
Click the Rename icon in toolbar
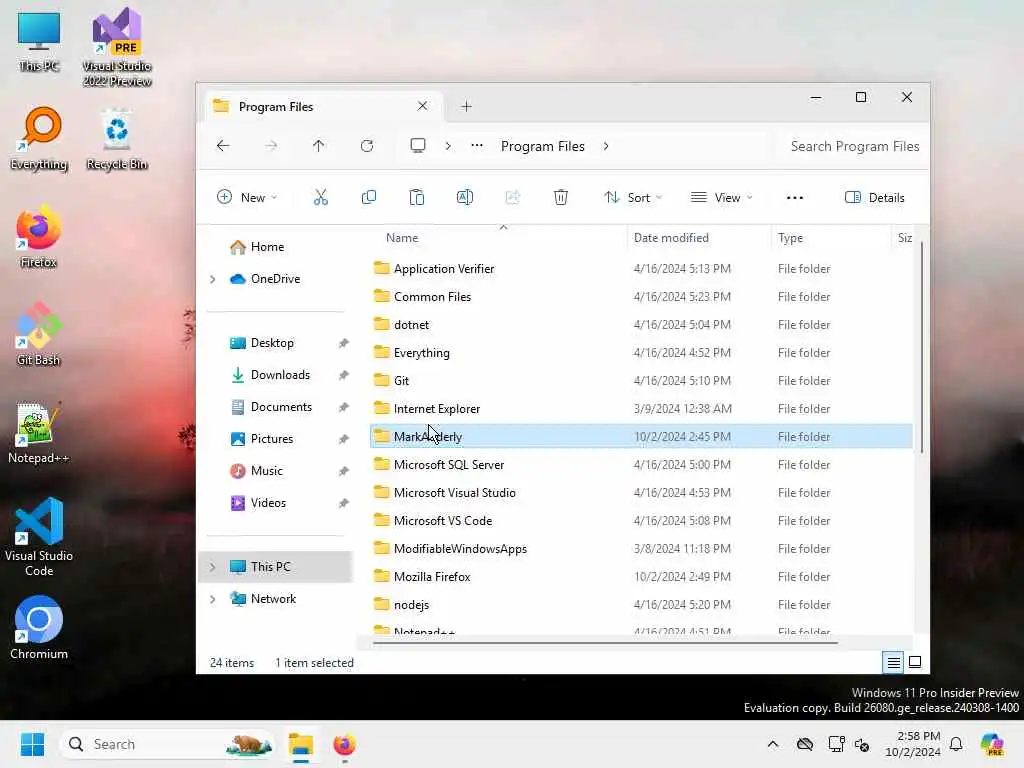(465, 197)
